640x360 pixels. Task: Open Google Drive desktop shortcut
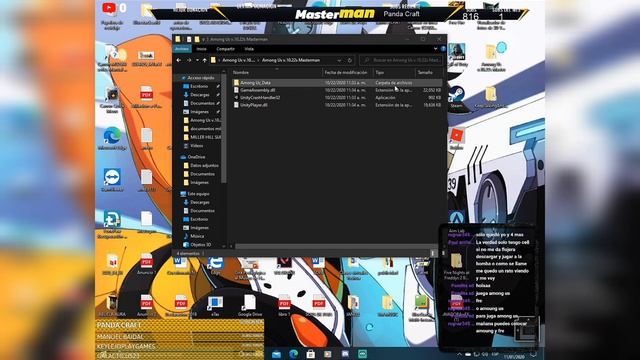[250, 306]
